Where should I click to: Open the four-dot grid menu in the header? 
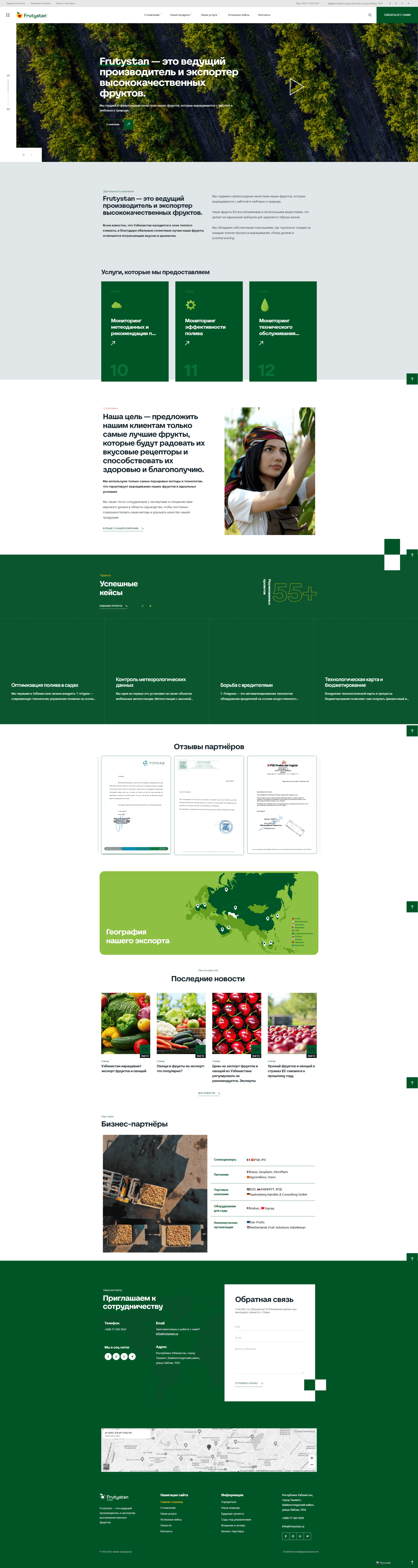pyautogui.click(x=7, y=15)
